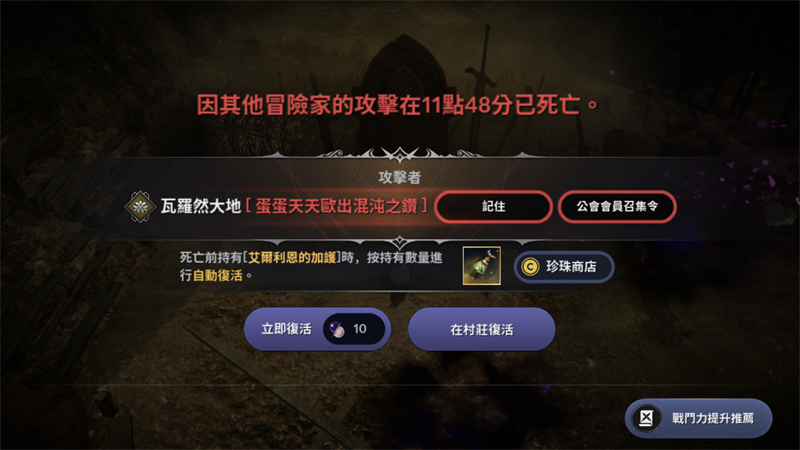Image resolution: width=800 pixels, height=450 pixels.
Task: Click the ornament diamond below attacker row
Action: click(x=399, y=242)
